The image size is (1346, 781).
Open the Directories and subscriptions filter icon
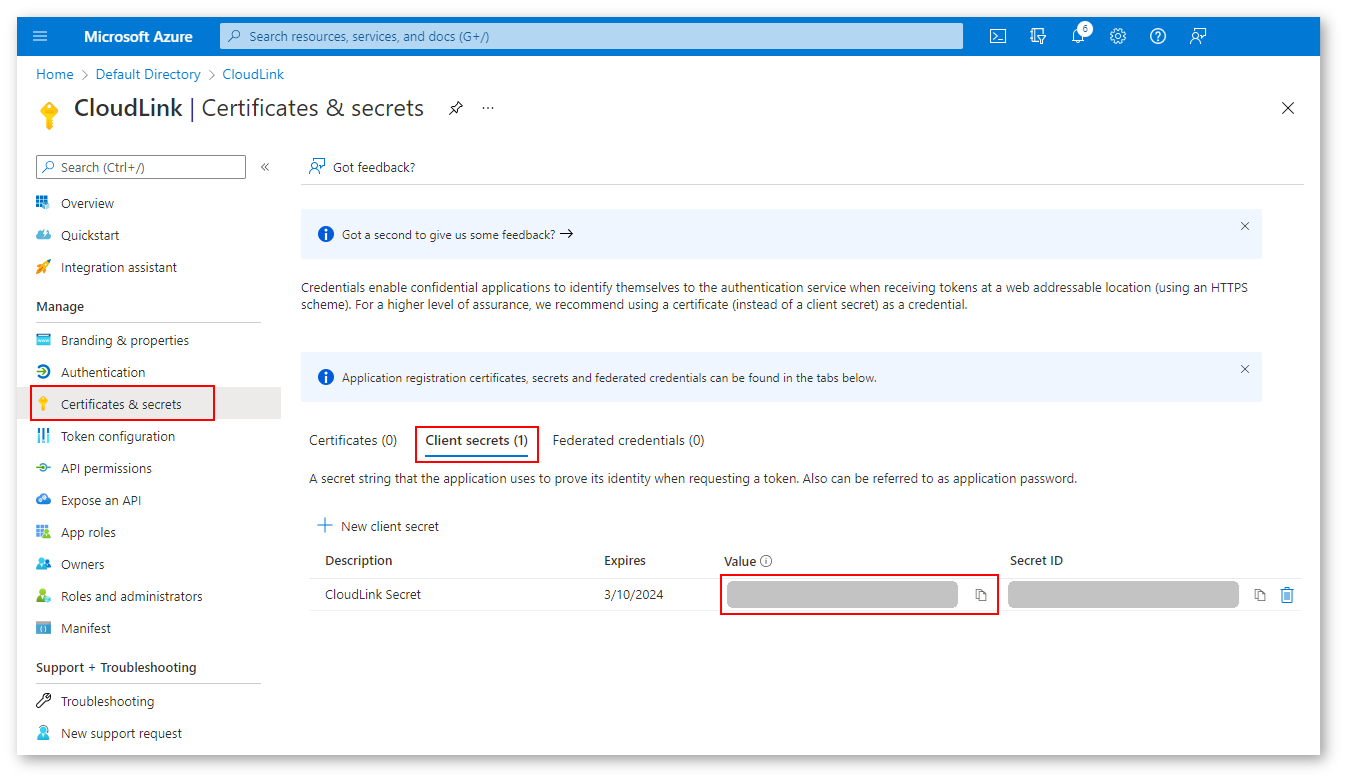click(1038, 36)
